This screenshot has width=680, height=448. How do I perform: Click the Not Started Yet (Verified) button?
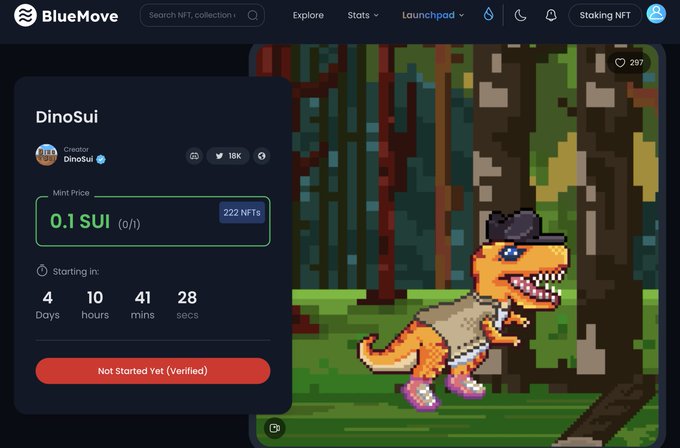point(153,371)
